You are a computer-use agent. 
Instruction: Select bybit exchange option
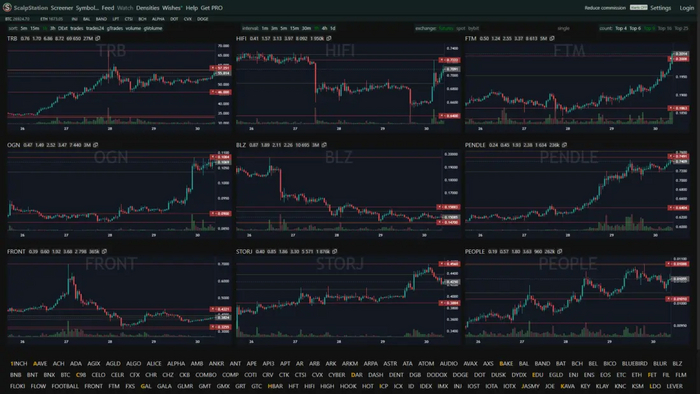(x=473, y=28)
